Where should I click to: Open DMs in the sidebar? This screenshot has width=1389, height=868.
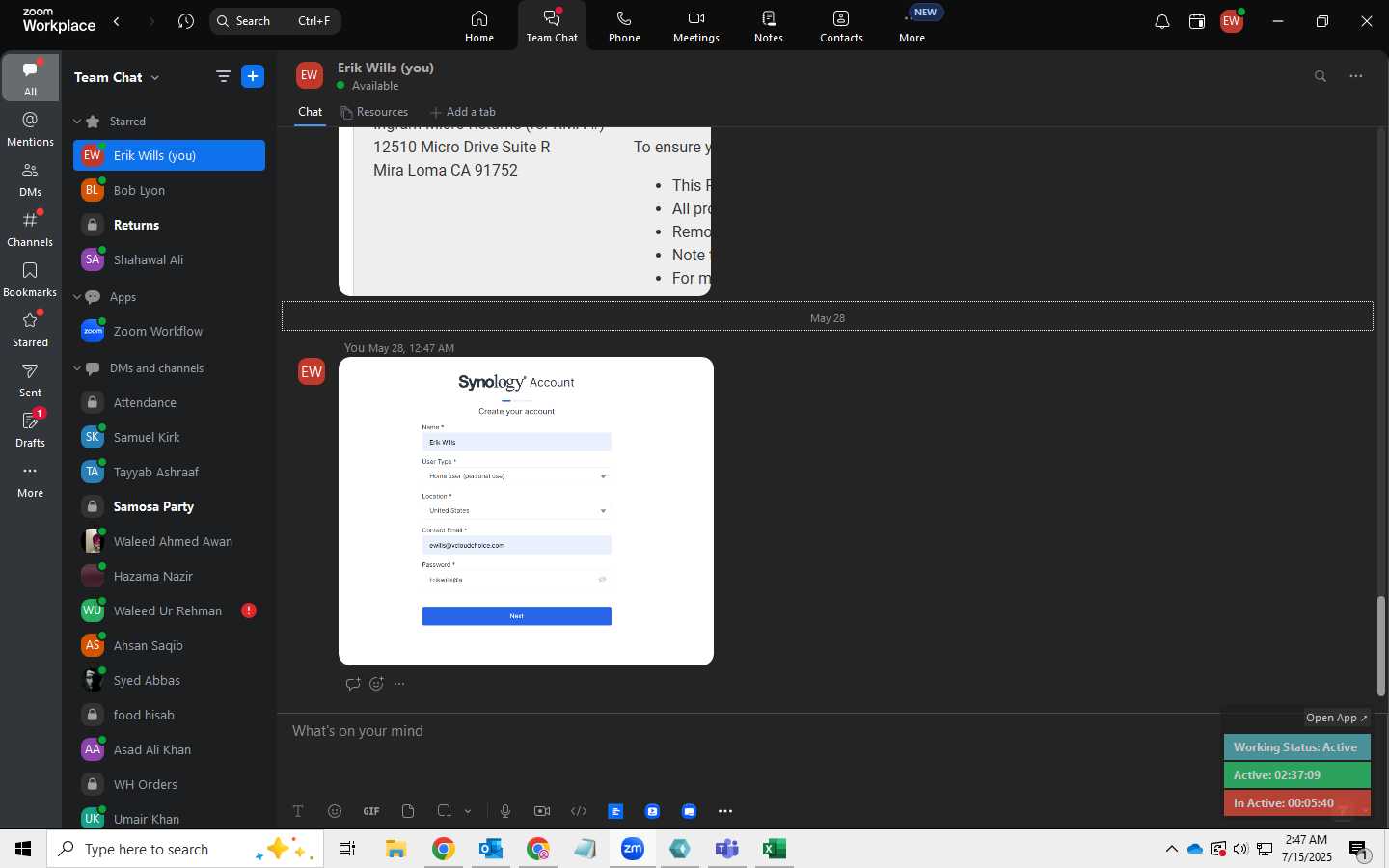pyautogui.click(x=30, y=178)
